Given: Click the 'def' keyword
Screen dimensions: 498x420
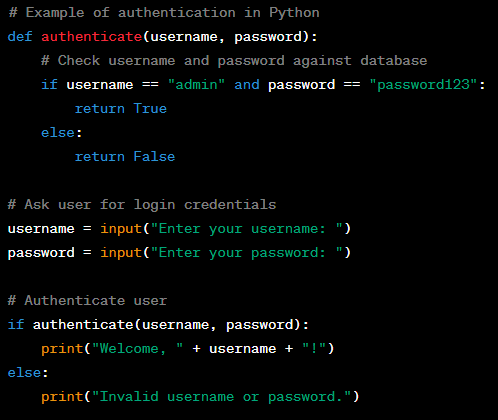Looking at the screenshot, I should (x=20, y=36).
